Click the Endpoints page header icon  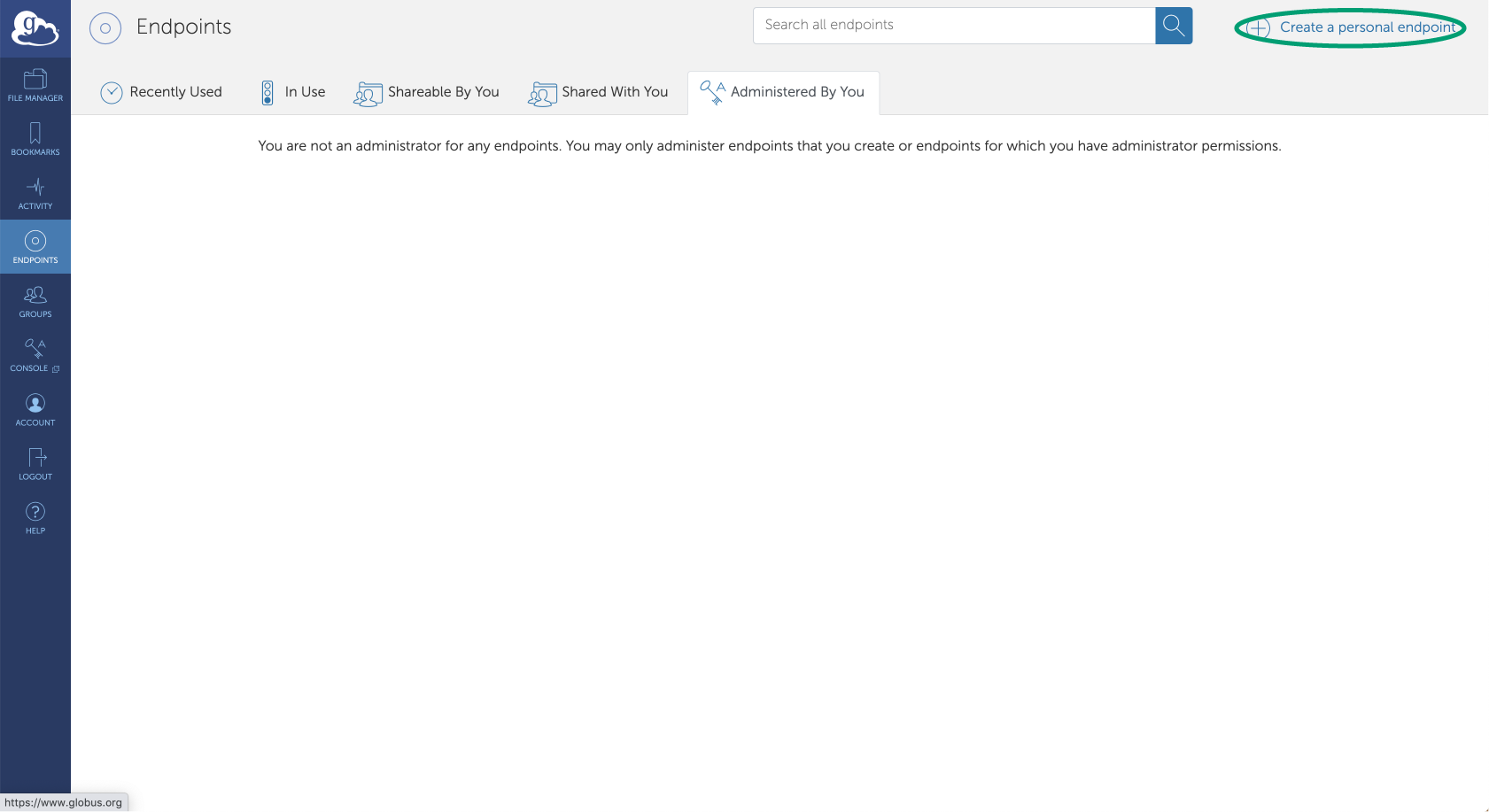coord(105,28)
